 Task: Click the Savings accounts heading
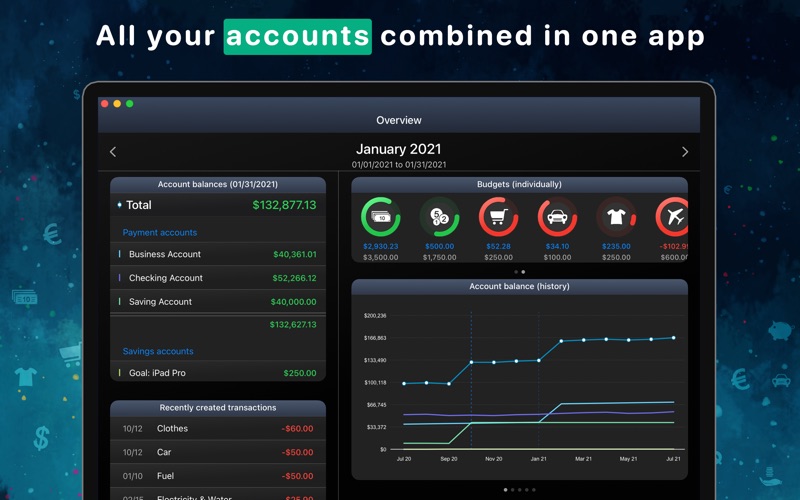click(158, 352)
